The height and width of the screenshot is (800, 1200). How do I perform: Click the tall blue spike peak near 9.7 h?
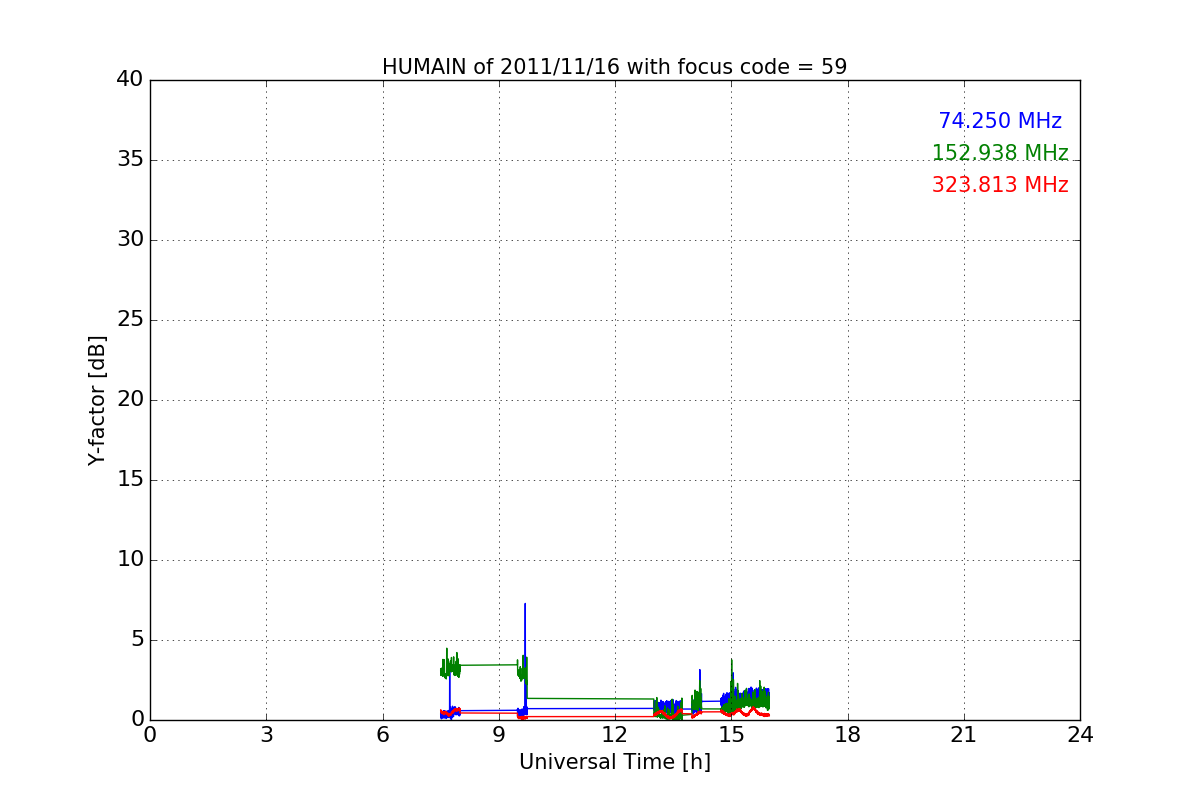(525, 604)
